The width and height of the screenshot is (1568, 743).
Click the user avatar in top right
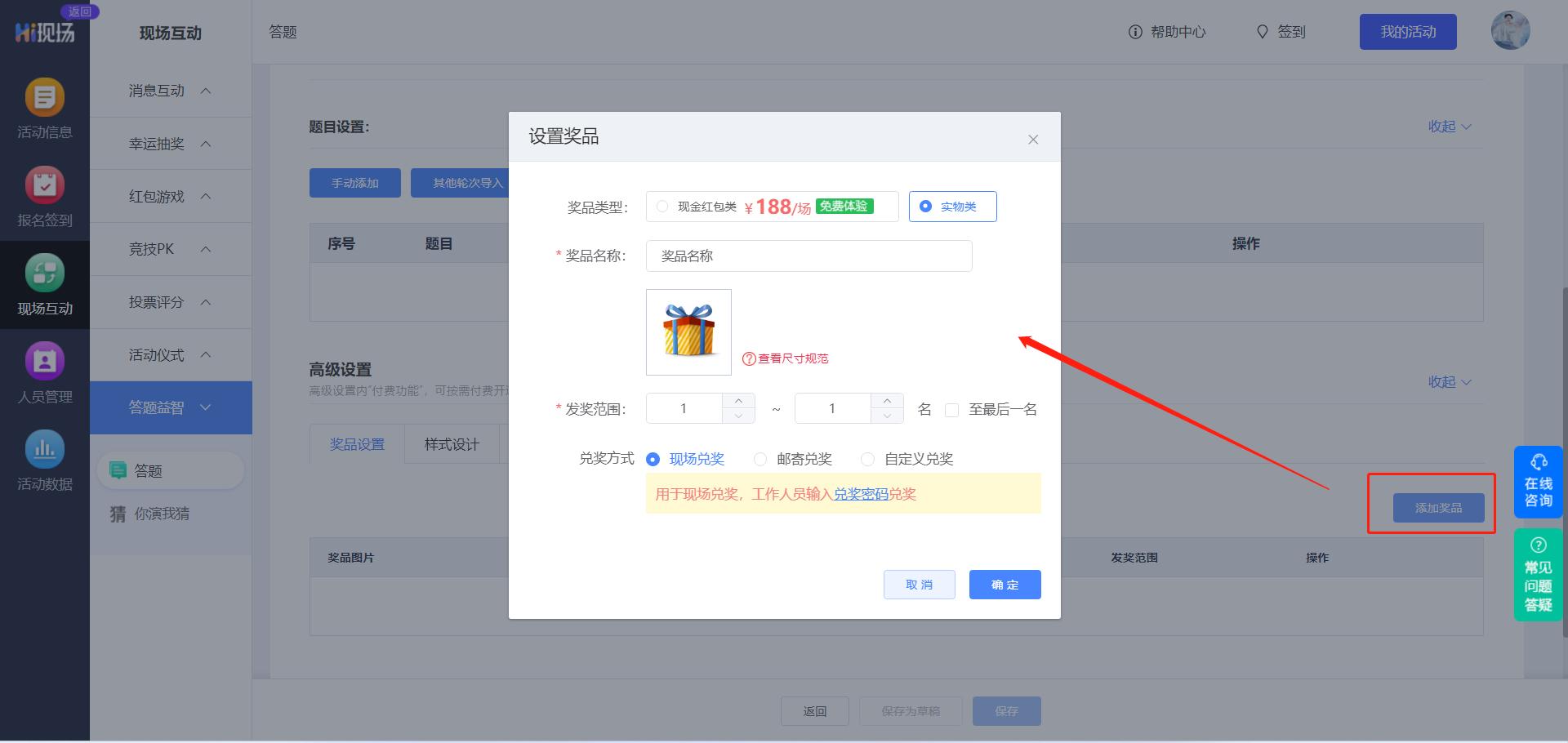(1511, 30)
